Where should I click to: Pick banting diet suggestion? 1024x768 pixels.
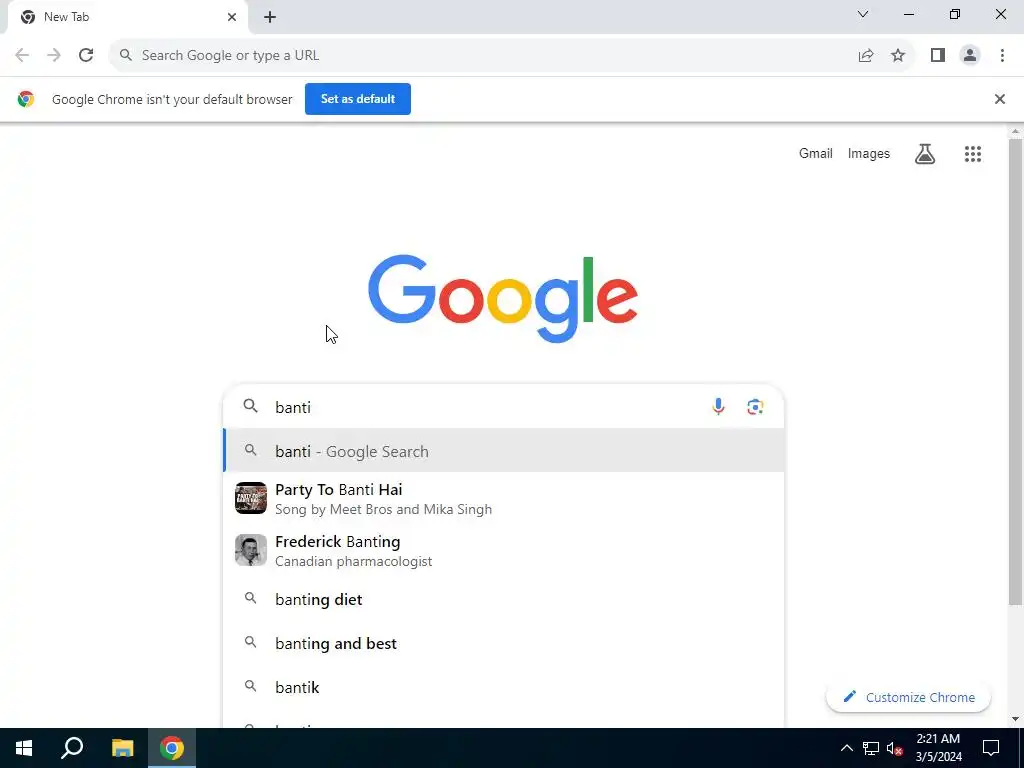[504, 599]
